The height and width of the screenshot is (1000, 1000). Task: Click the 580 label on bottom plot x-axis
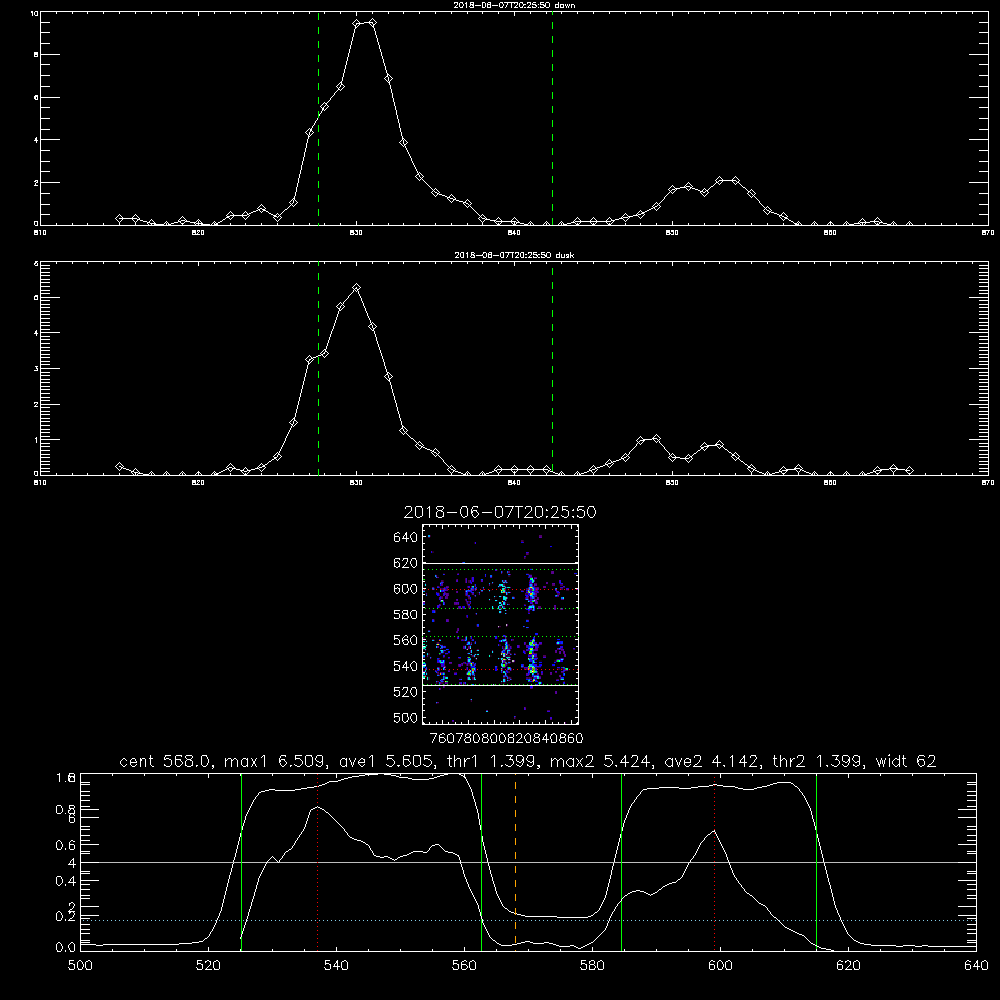point(592,966)
